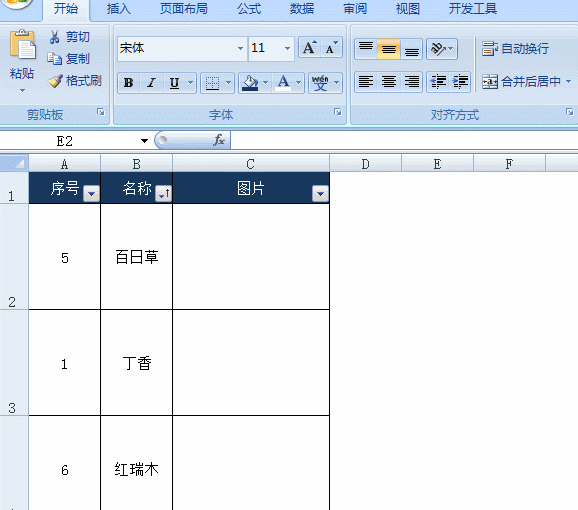The height and width of the screenshot is (510, 578).
Task: Expand phonetic guide dropdown arrow
Action: [x=336, y=83]
